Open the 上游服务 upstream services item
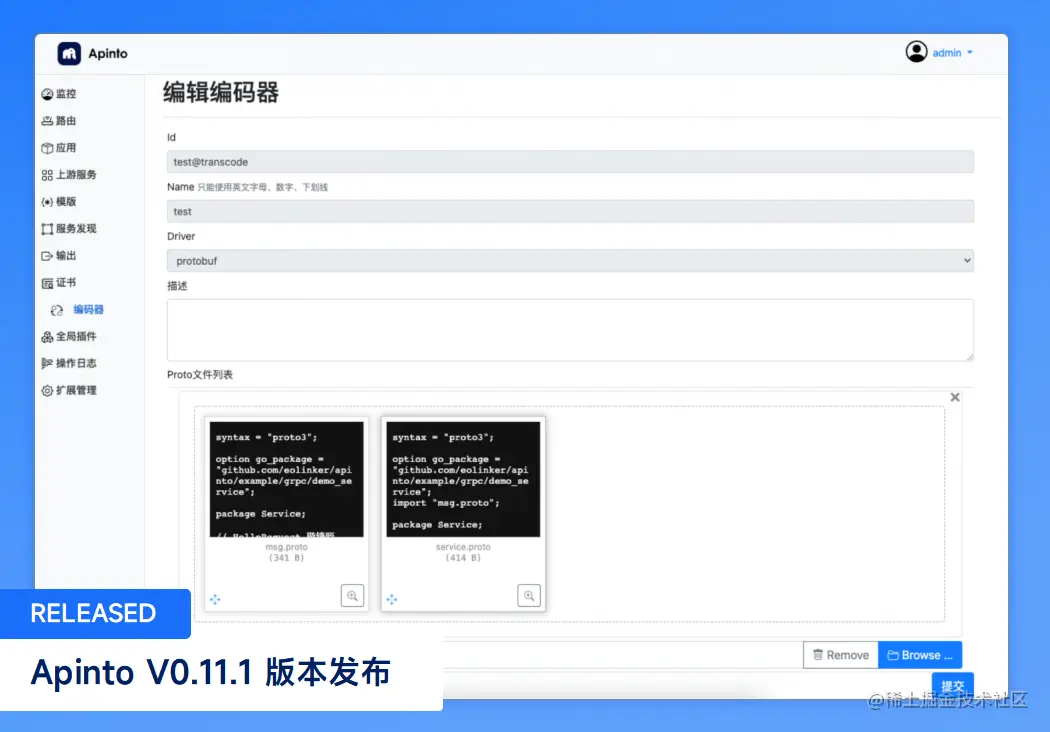The height and width of the screenshot is (732, 1050). (69, 175)
